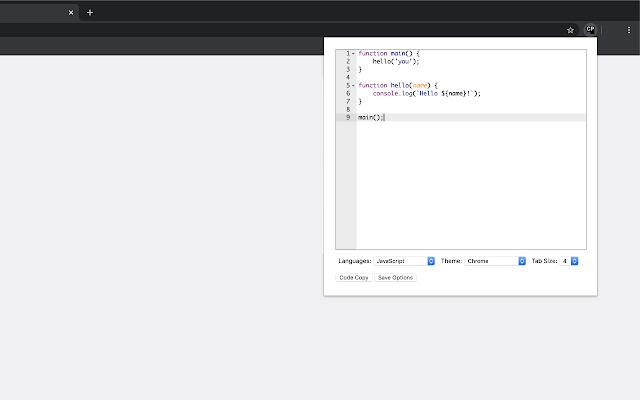Bookmark this page with the star icon
The width and height of the screenshot is (640, 400).
[x=570, y=30]
